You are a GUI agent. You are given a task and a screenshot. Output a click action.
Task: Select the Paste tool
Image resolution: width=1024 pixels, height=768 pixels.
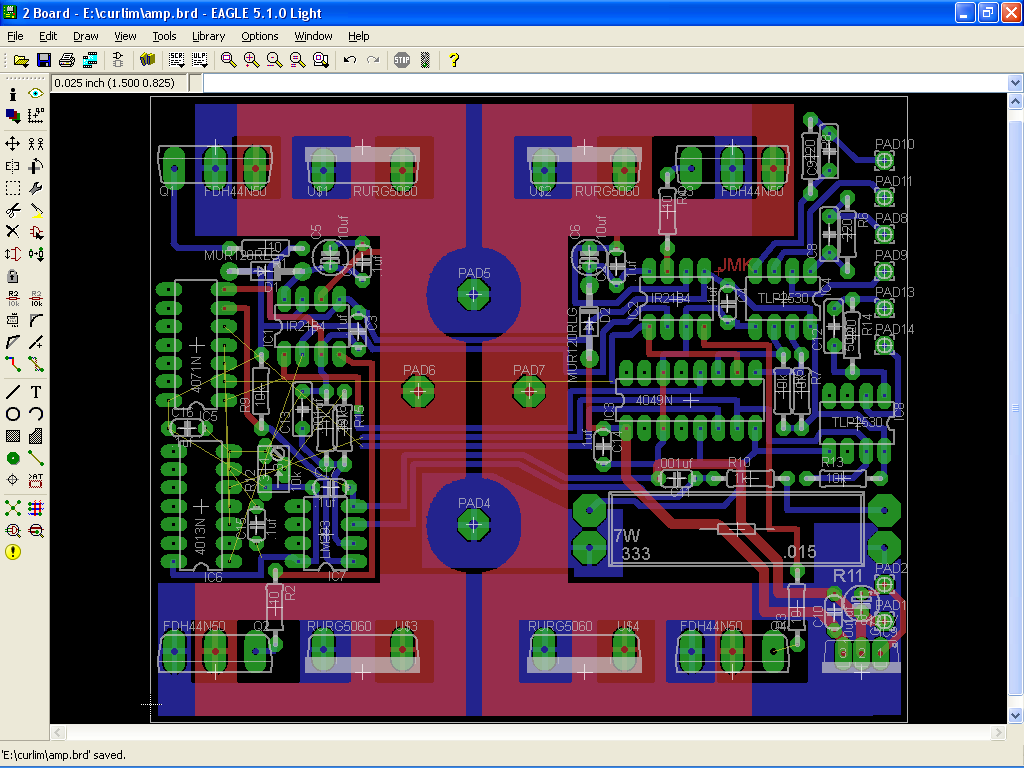coord(36,210)
